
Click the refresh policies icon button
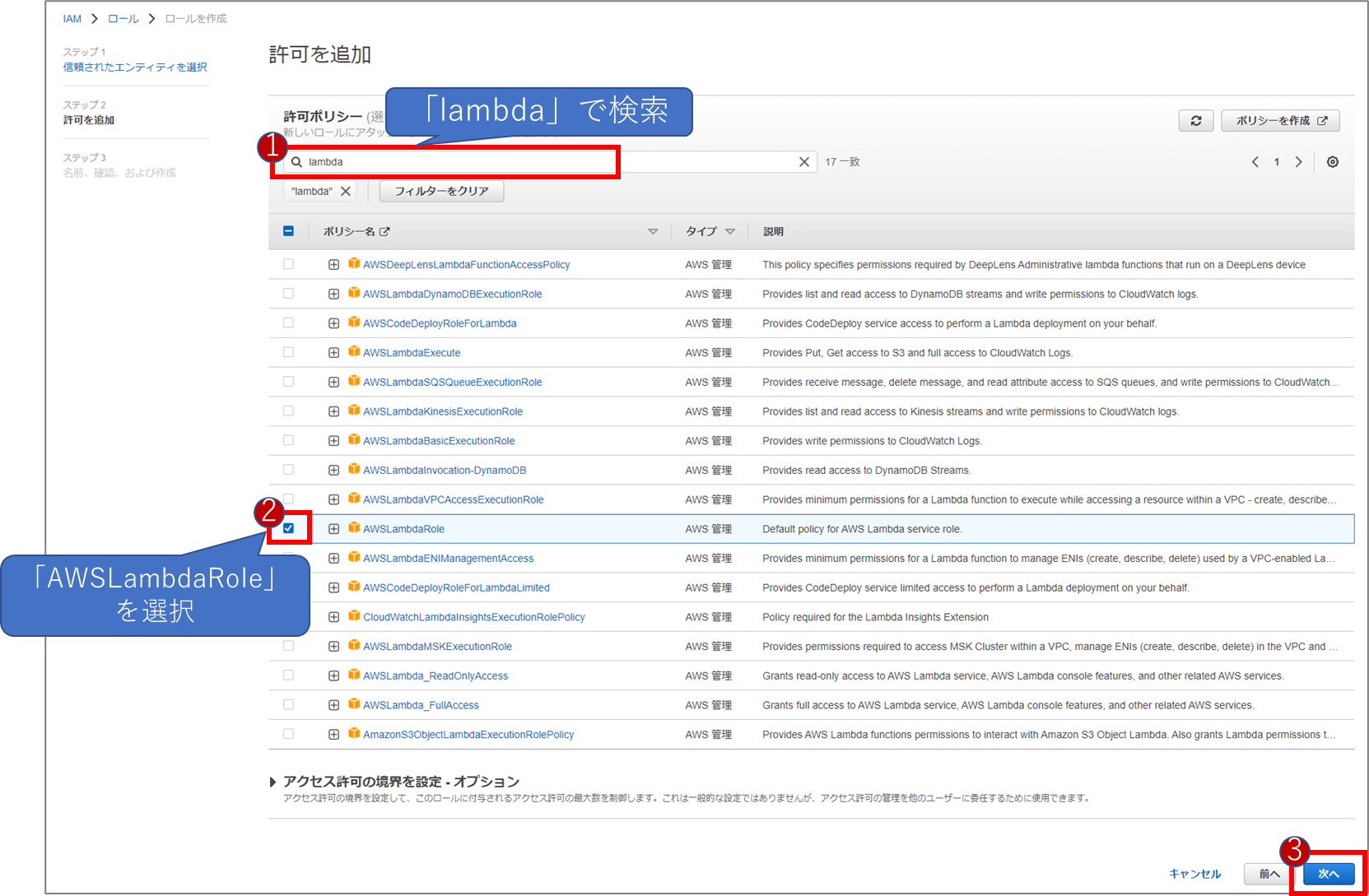coord(1195,121)
